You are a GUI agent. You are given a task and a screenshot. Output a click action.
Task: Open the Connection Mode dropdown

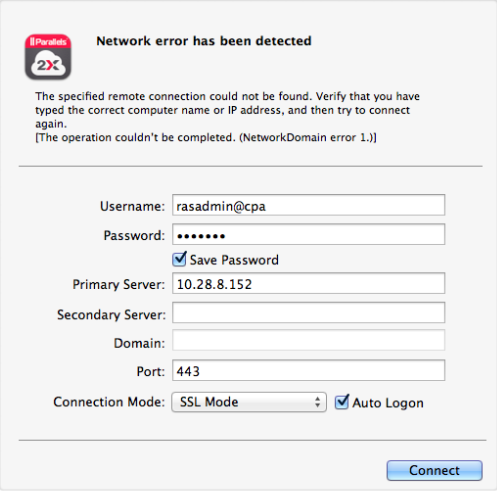point(249,402)
